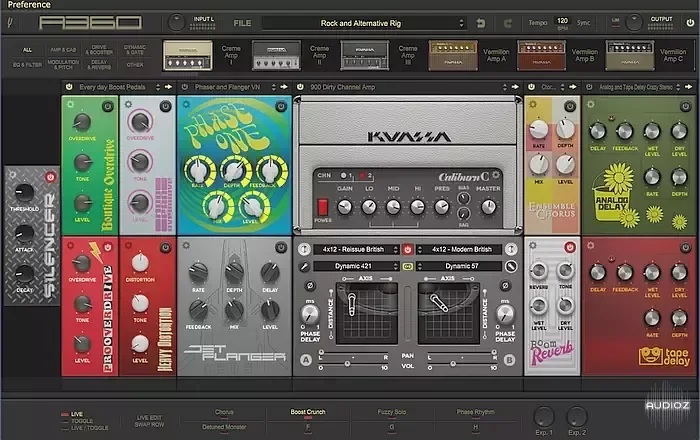Select the Phase Rhythm snapshot
700x440 pixels.
coord(475,412)
